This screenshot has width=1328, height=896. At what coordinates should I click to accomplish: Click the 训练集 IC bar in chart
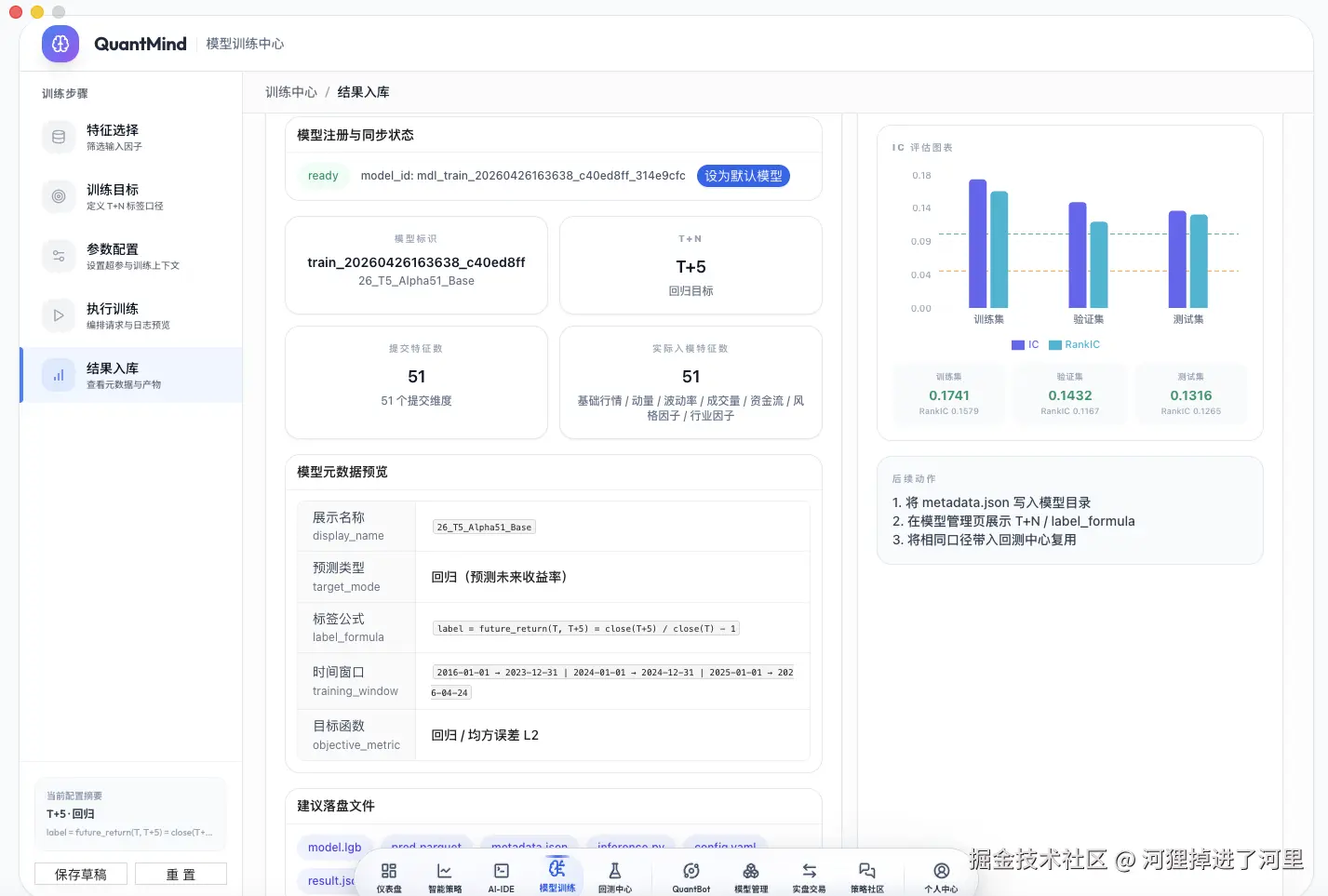[977, 243]
